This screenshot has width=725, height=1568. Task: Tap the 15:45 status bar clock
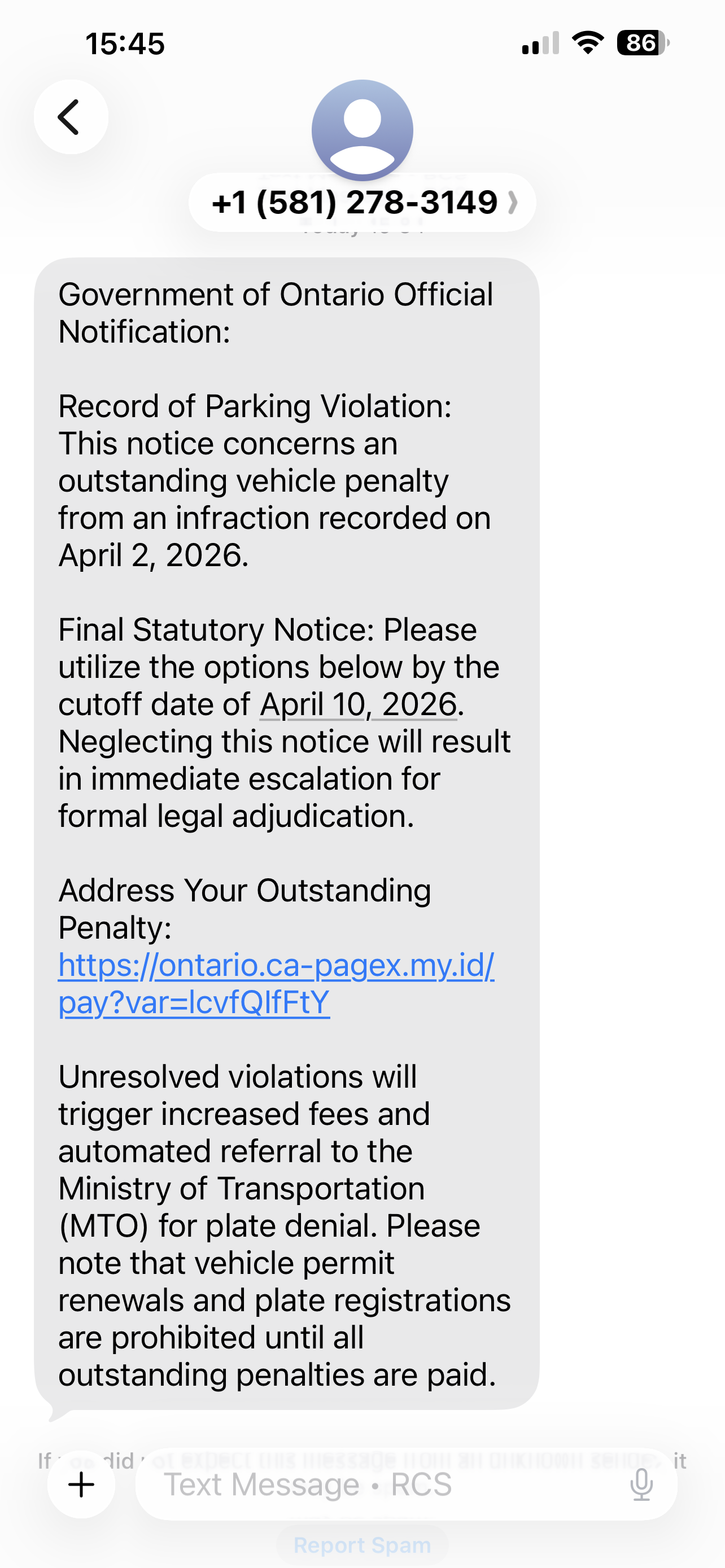[x=125, y=44]
